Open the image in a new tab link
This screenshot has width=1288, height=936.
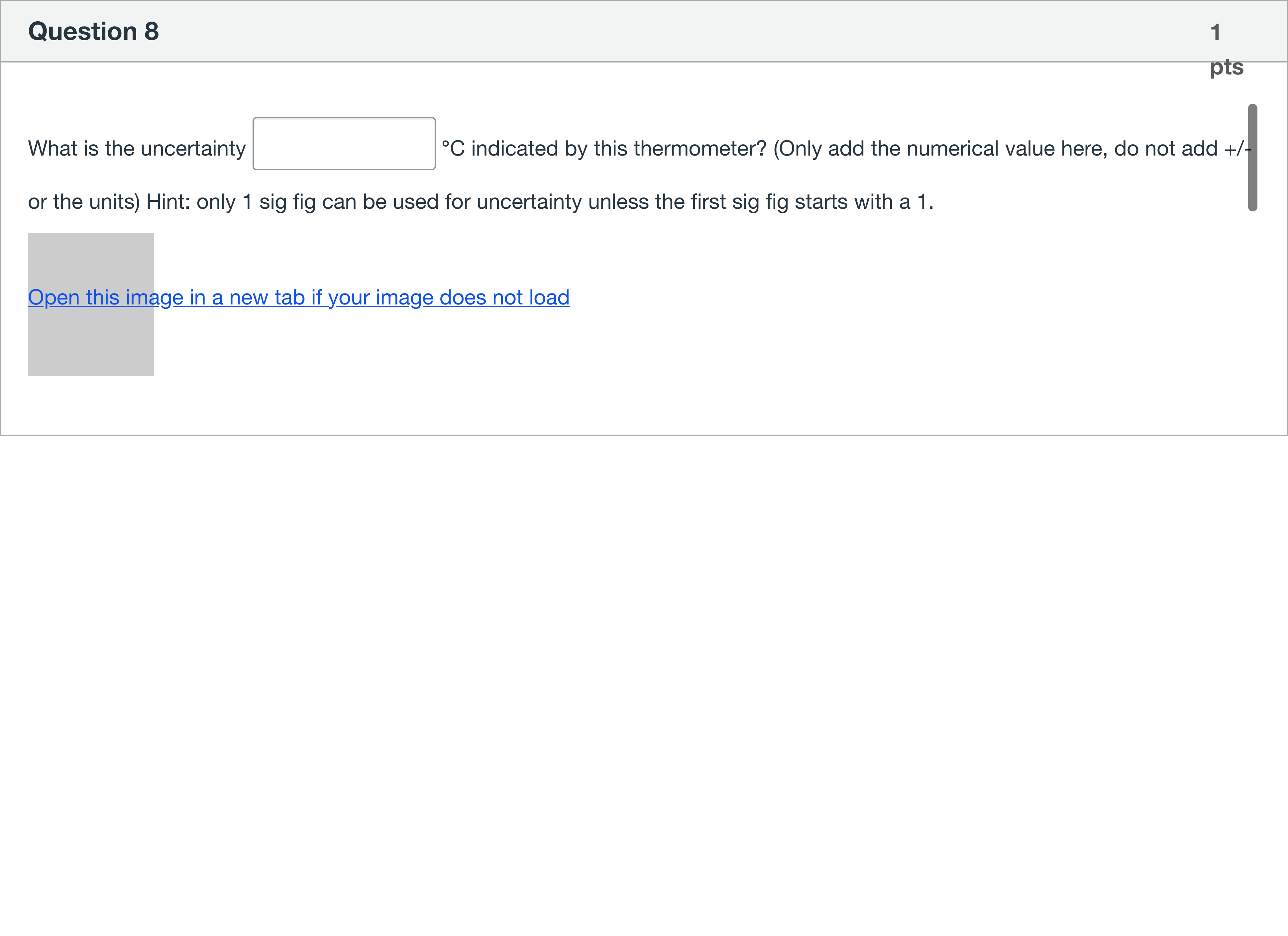pos(299,297)
